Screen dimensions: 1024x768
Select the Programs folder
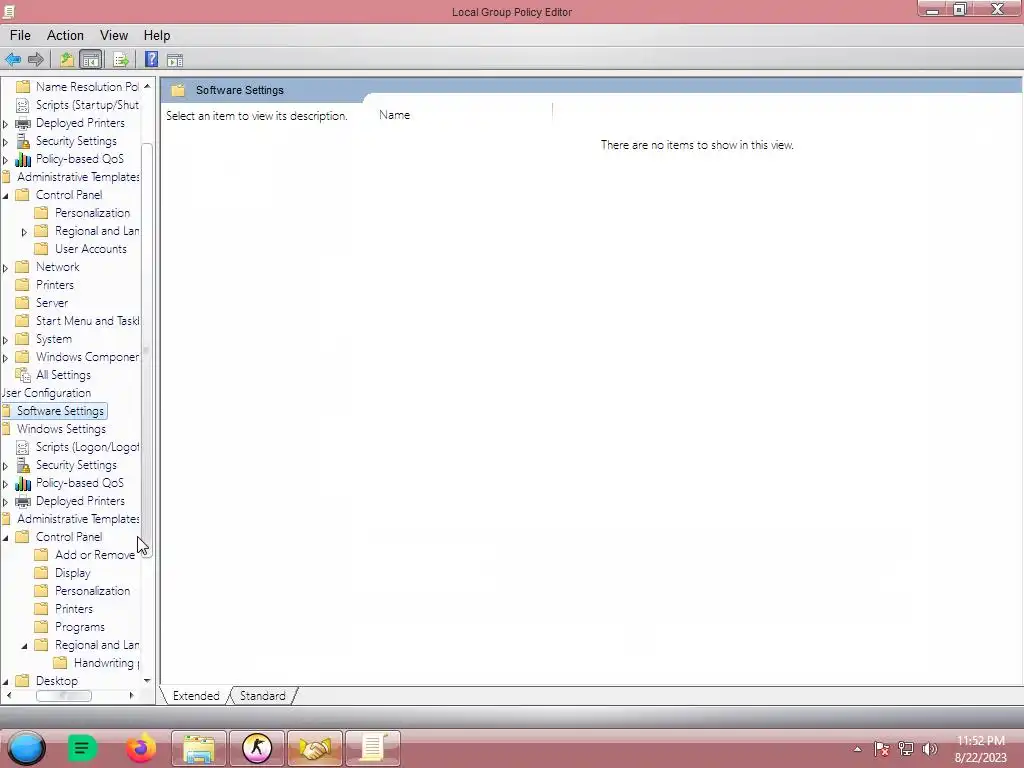[80, 627]
